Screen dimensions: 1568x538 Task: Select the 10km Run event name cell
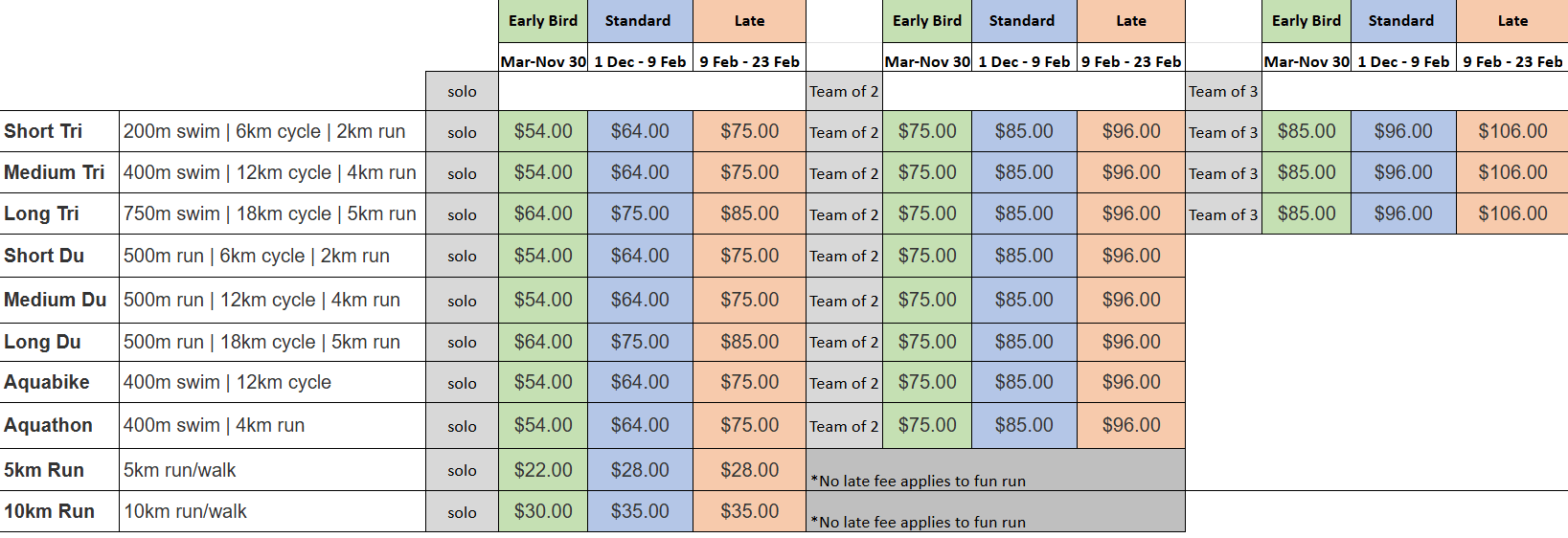(x=49, y=511)
